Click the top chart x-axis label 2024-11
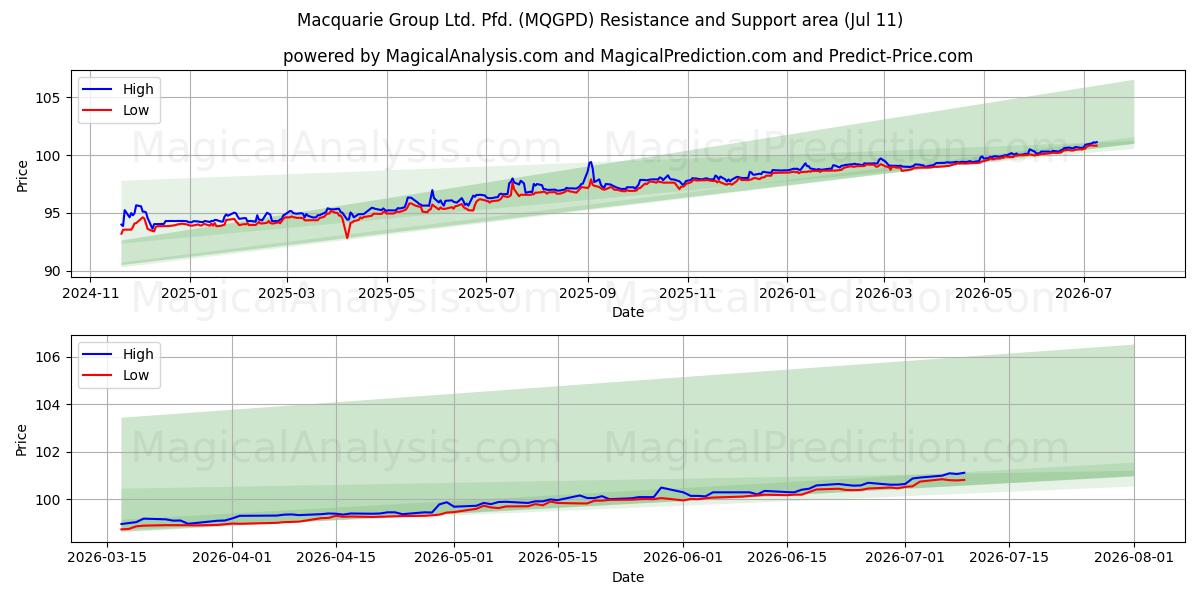Screen dimensions: 1200x600 pyautogui.click(x=91, y=294)
